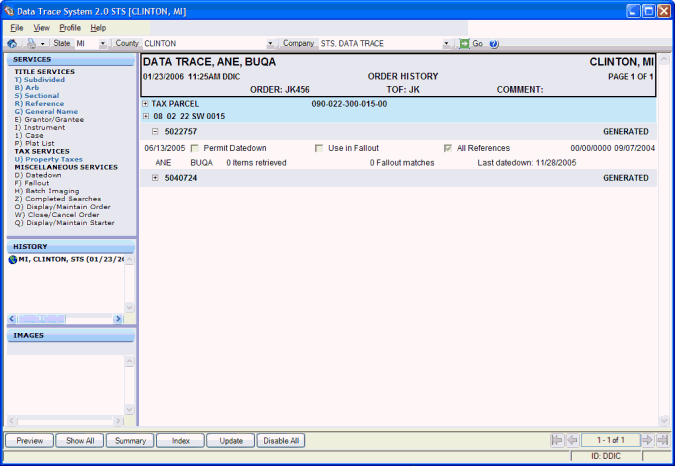
Task: Open Display/Maintain Starter
Action: (65, 223)
